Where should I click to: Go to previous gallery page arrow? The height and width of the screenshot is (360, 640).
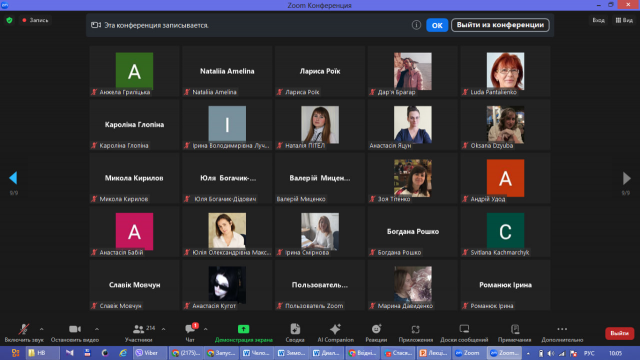tap(13, 178)
